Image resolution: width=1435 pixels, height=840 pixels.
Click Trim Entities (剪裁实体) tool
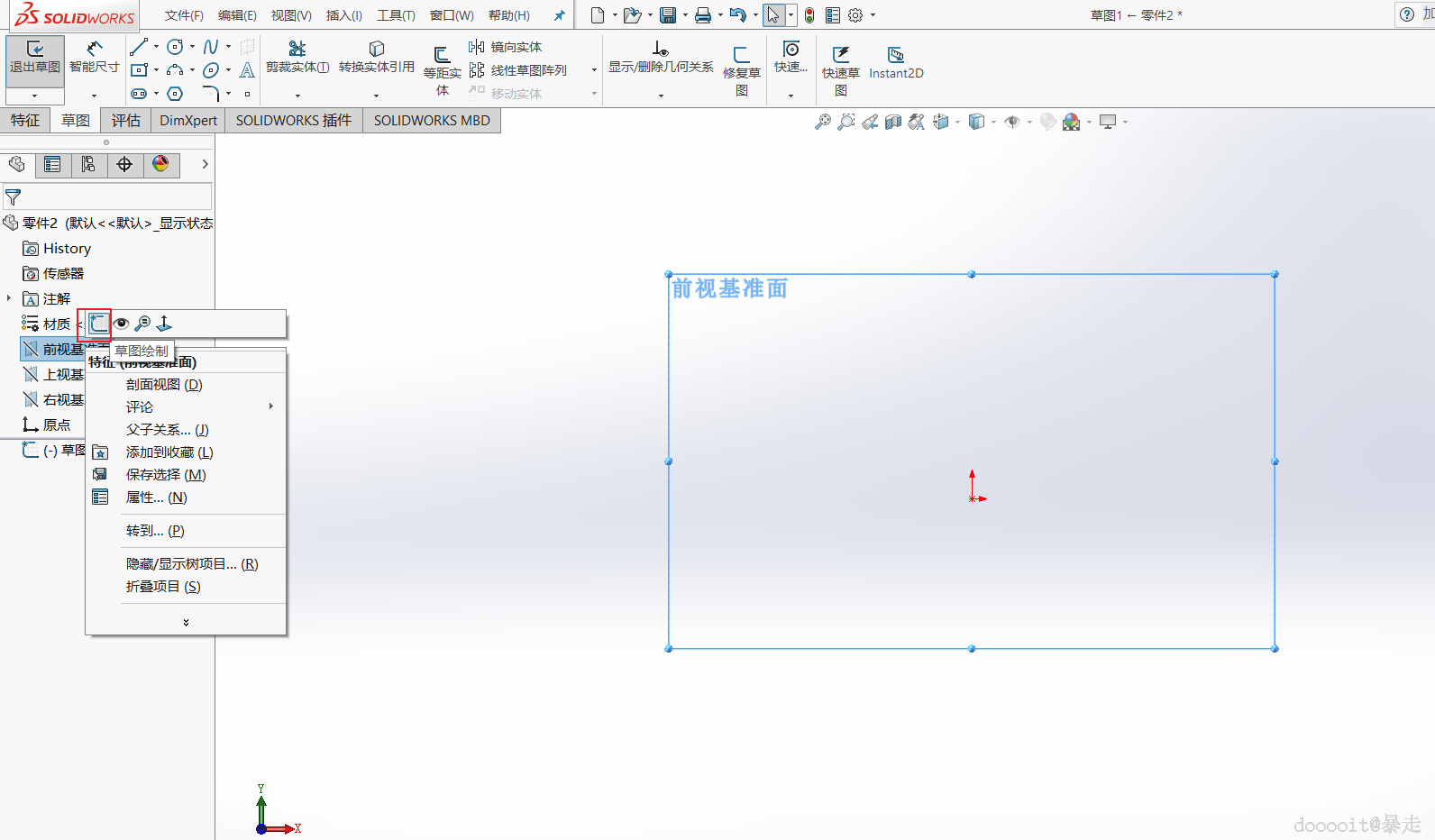[297, 58]
